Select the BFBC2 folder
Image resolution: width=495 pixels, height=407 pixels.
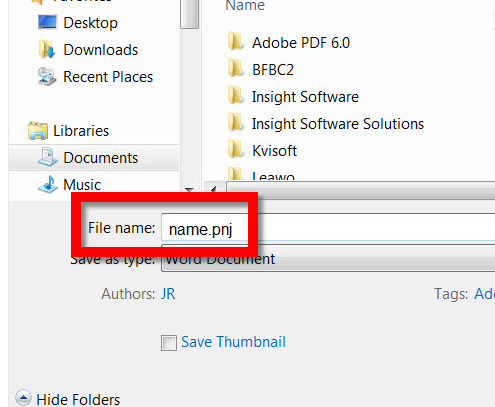click(261, 70)
